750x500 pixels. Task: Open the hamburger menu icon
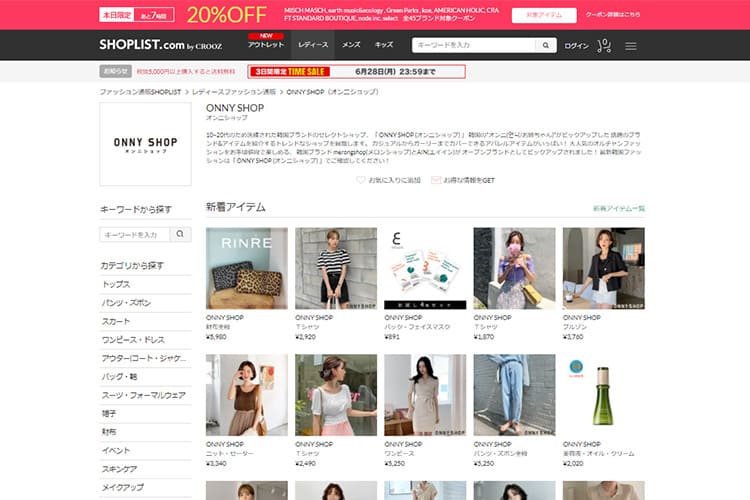(x=631, y=46)
